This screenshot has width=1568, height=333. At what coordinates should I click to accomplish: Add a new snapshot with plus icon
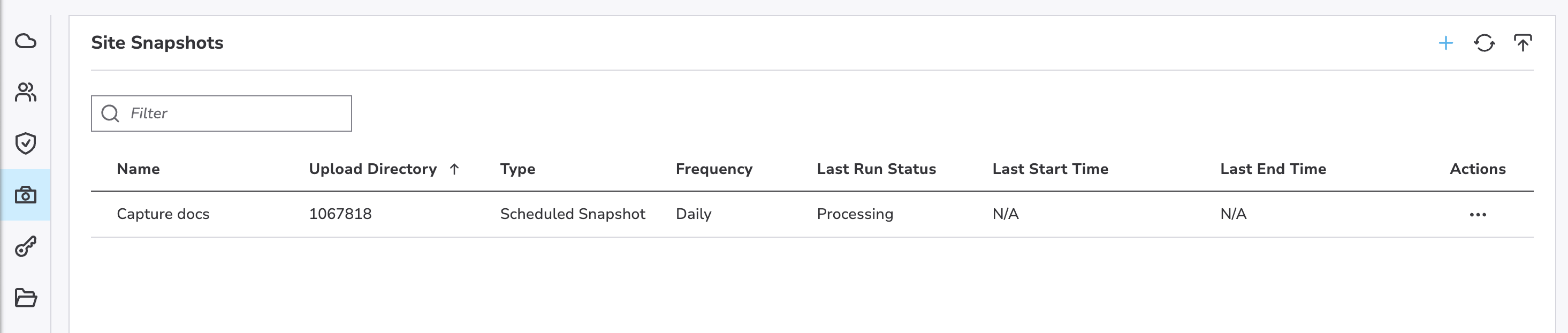(x=1445, y=43)
